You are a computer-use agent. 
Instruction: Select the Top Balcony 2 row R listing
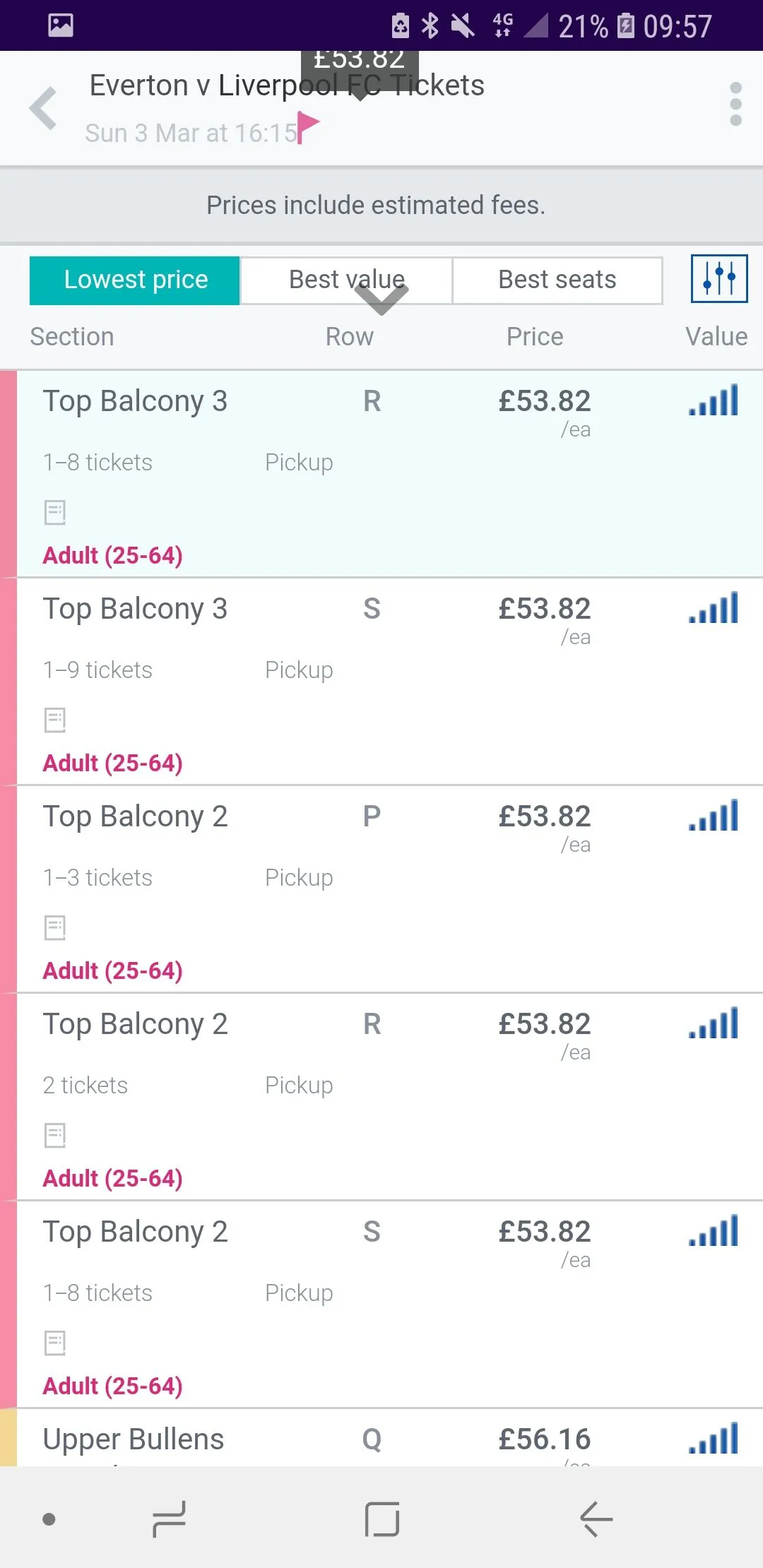tap(381, 1096)
